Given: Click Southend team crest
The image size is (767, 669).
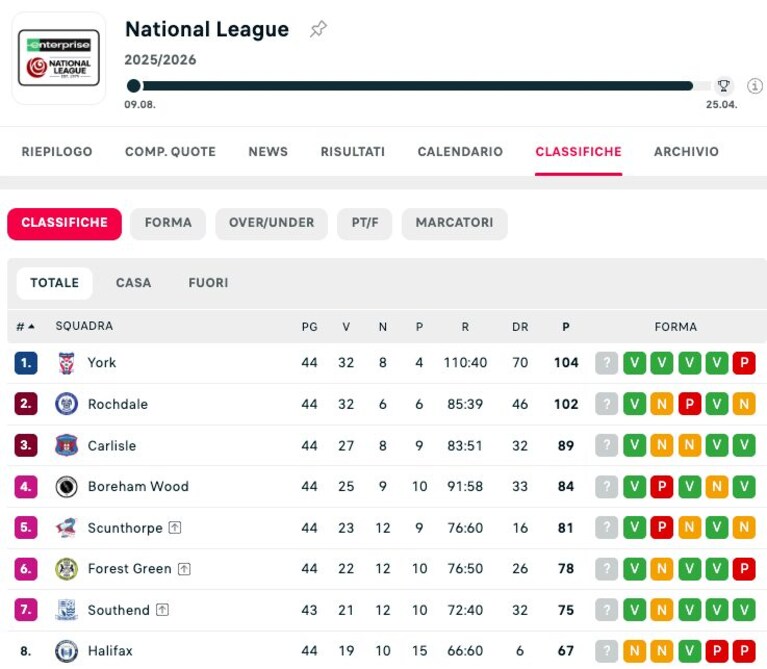Looking at the screenshot, I should click(67, 610).
